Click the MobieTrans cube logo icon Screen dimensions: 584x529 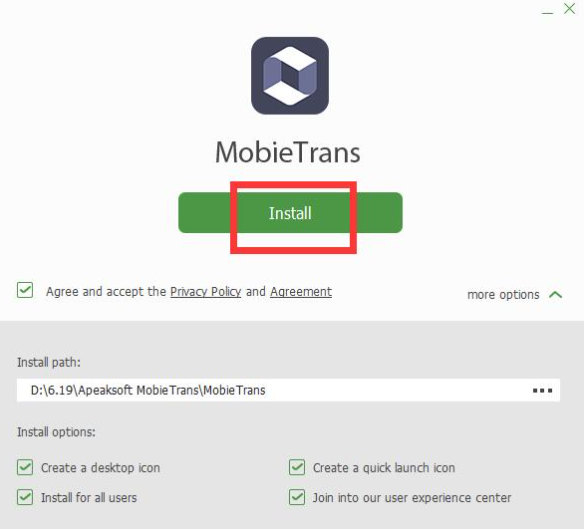tap(290, 76)
